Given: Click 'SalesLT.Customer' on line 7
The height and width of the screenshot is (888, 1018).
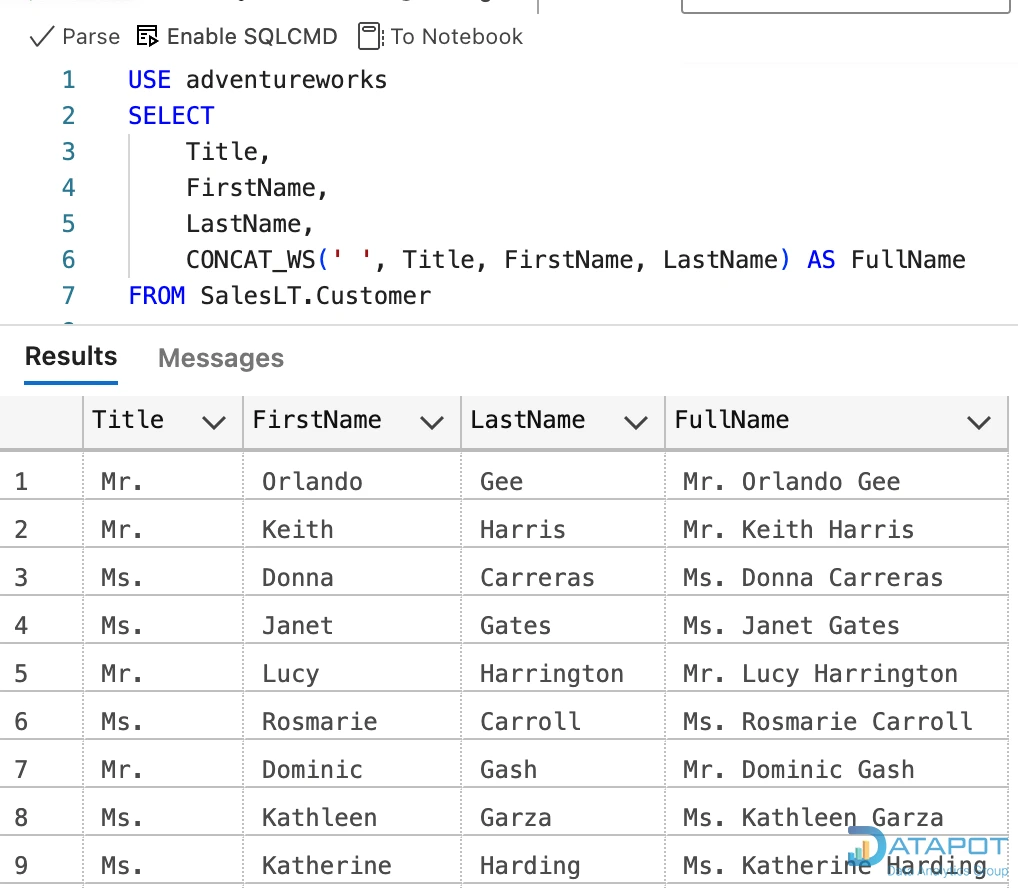Looking at the screenshot, I should click(x=316, y=296).
